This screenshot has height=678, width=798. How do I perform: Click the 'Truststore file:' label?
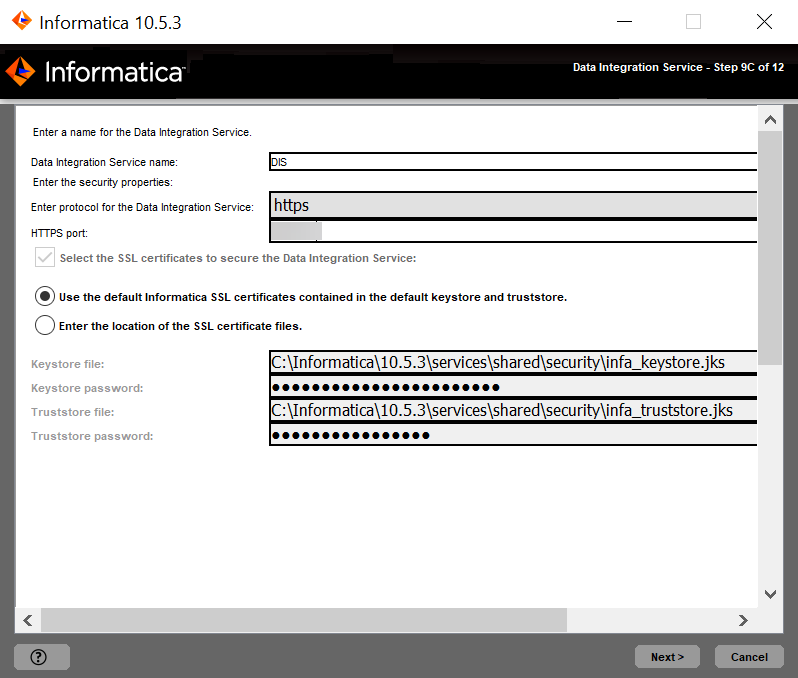(x=73, y=412)
